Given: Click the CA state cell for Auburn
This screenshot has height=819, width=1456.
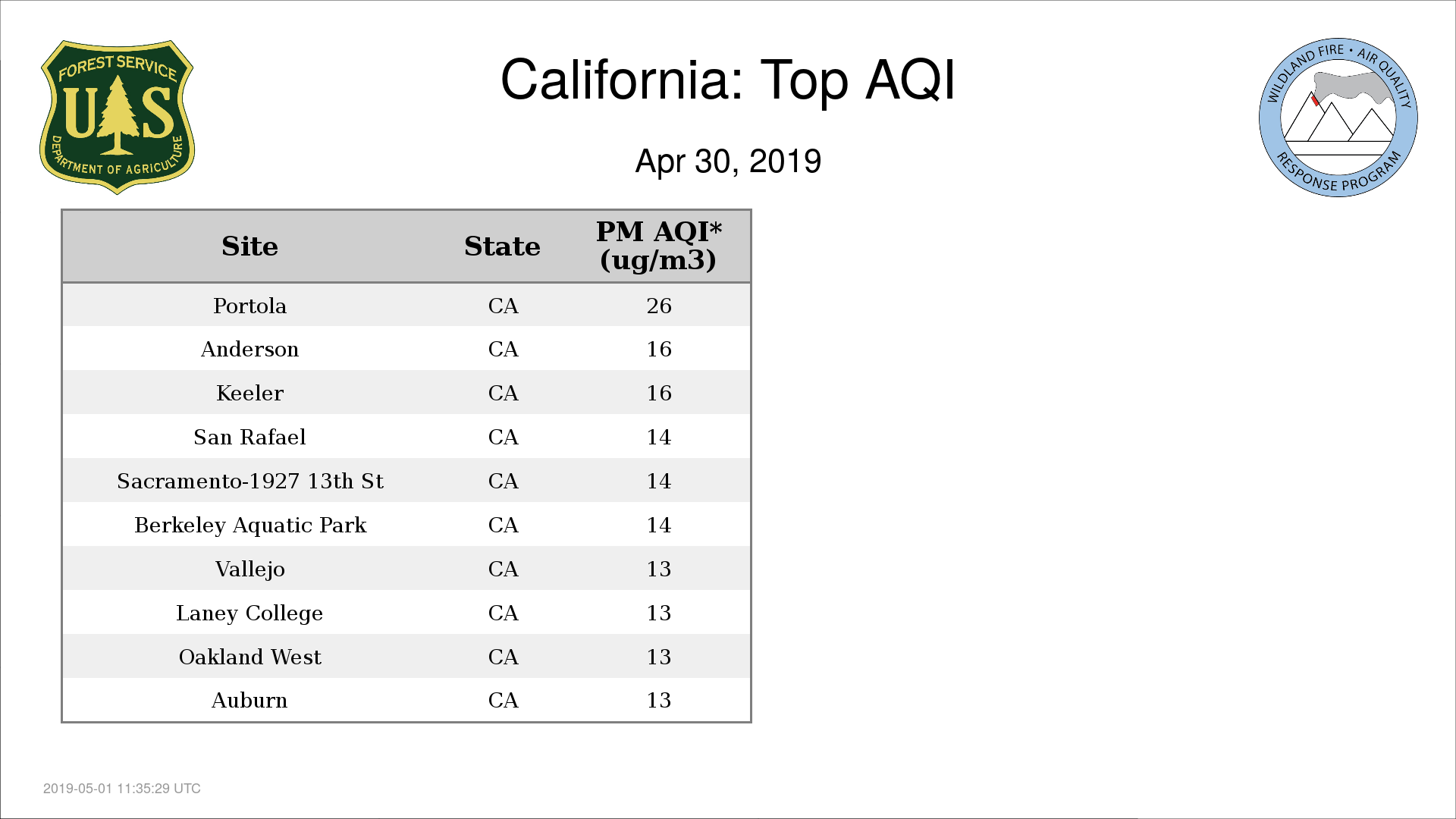Looking at the screenshot, I should [x=503, y=701].
